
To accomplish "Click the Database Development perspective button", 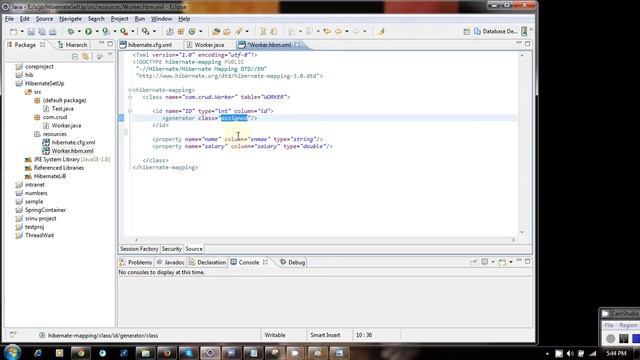I will 496,31.
